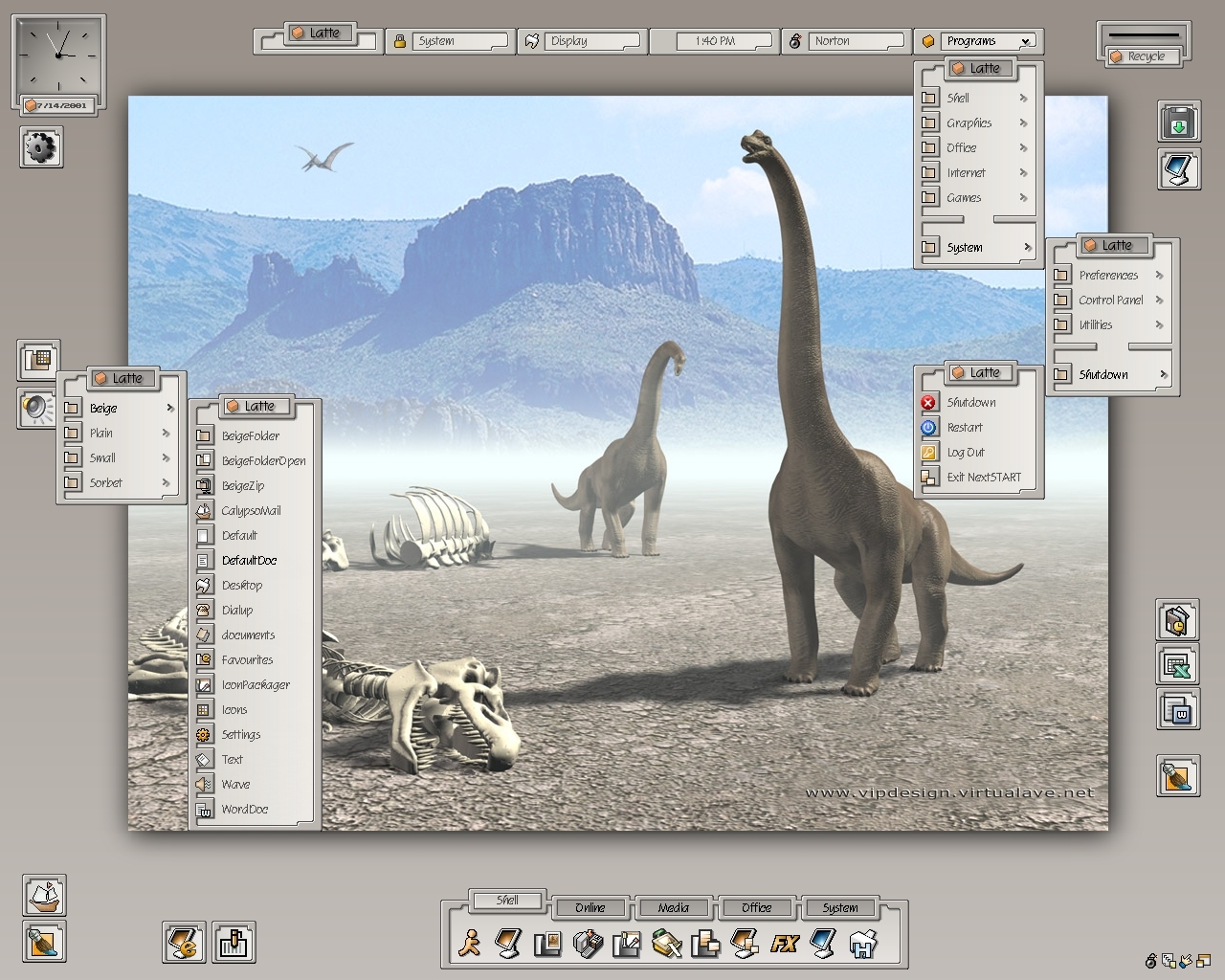
Task: Click the System button in the top bar
Action: click(x=449, y=41)
